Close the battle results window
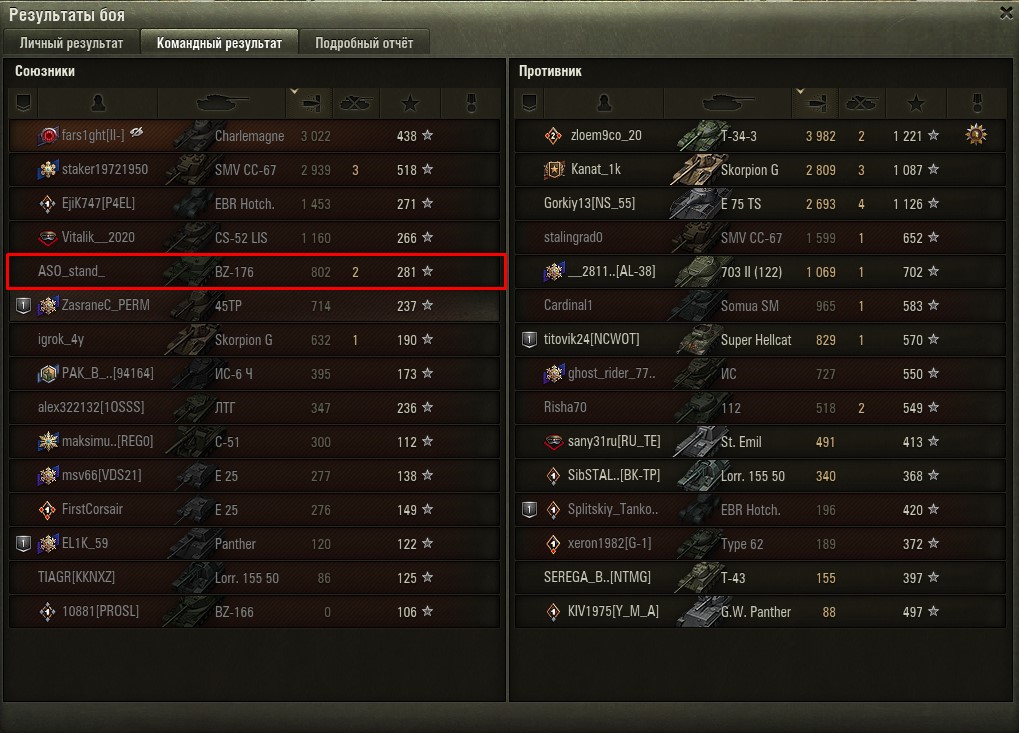The height and width of the screenshot is (733, 1019). (x=1006, y=13)
